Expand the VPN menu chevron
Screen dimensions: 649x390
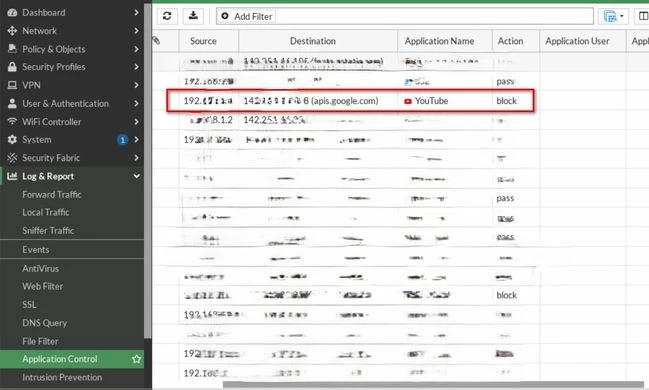(x=136, y=85)
